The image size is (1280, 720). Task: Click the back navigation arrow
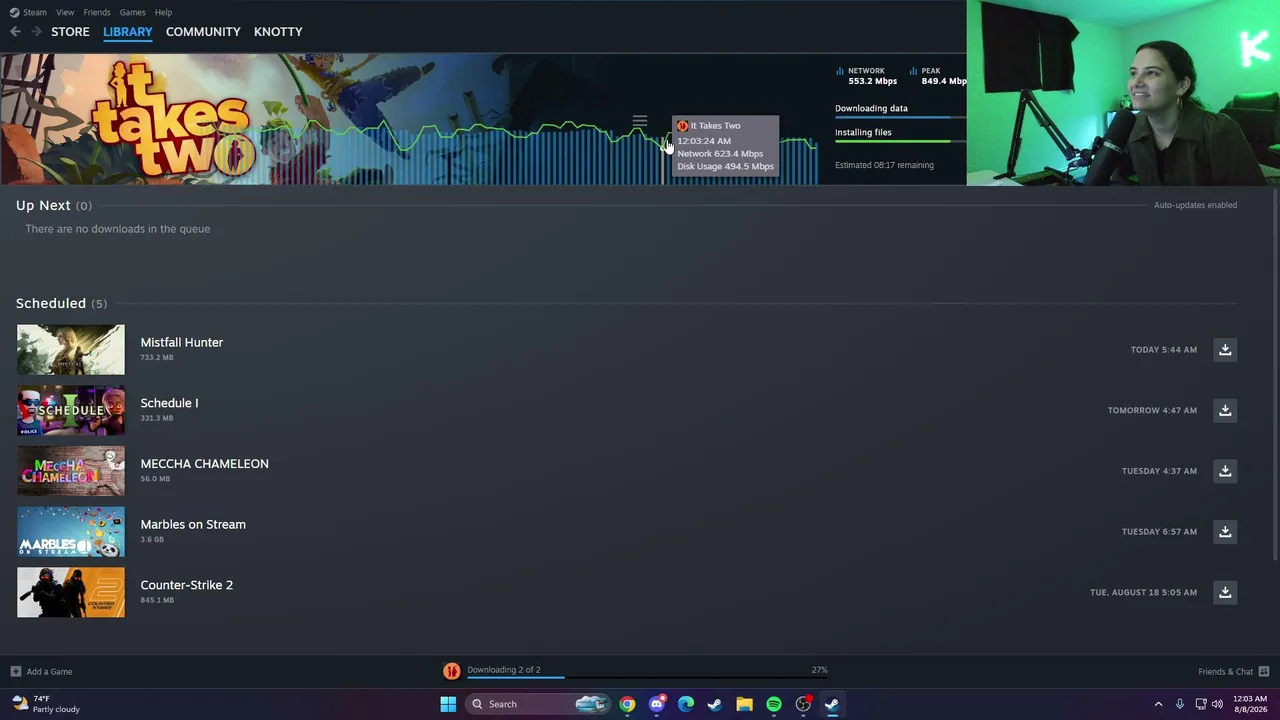(x=15, y=32)
